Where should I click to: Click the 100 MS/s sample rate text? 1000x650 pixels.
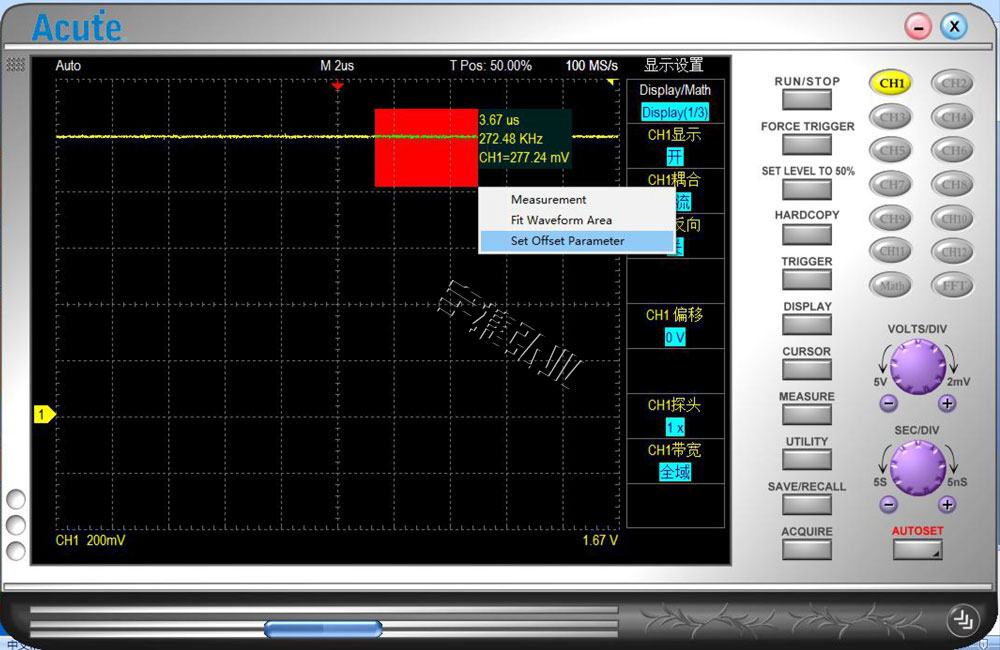point(591,66)
